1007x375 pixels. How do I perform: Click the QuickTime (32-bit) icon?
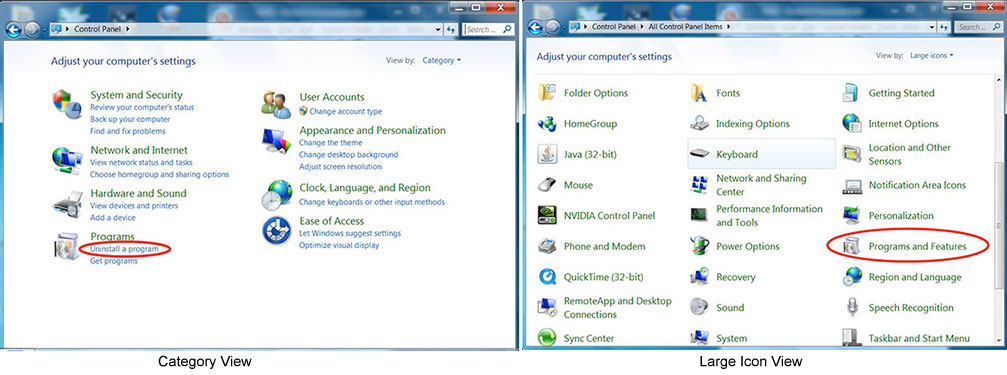(x=547, y=277)
